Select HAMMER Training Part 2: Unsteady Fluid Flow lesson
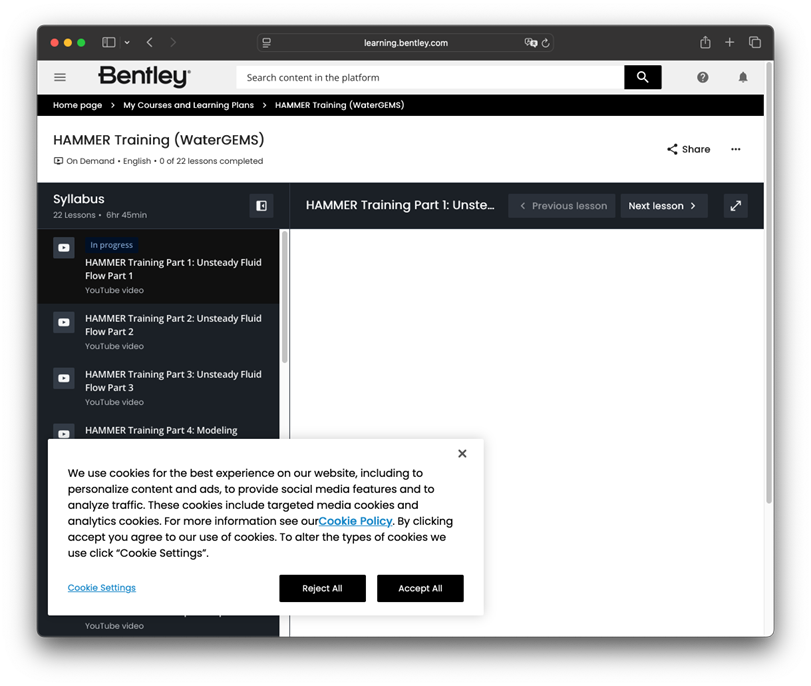 [158, 332]
